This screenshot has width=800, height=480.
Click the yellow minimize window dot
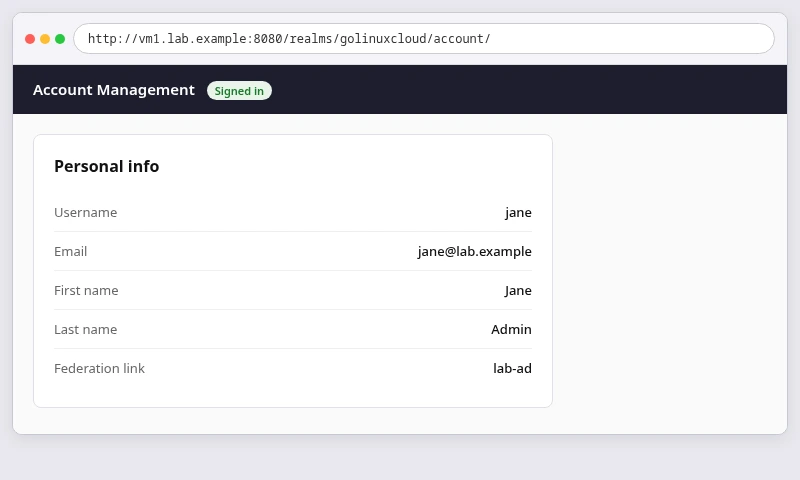(x=45, y=39)
